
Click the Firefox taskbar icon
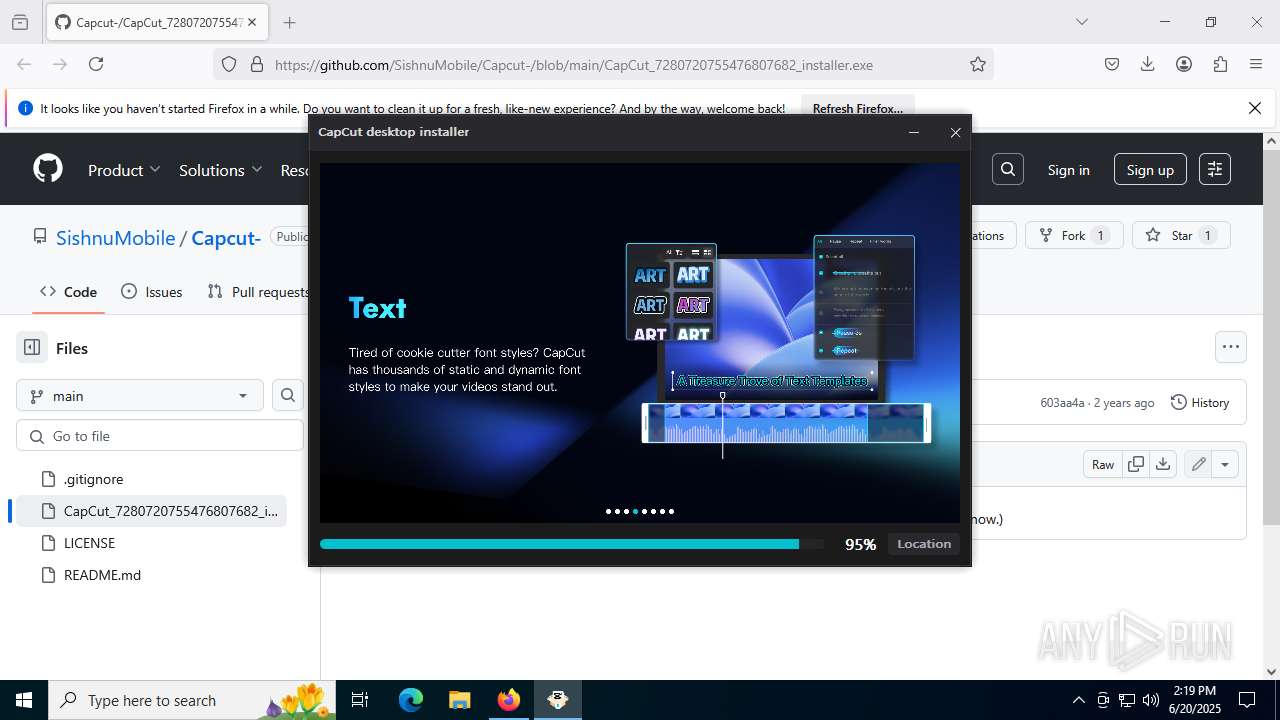coord(509,700)
